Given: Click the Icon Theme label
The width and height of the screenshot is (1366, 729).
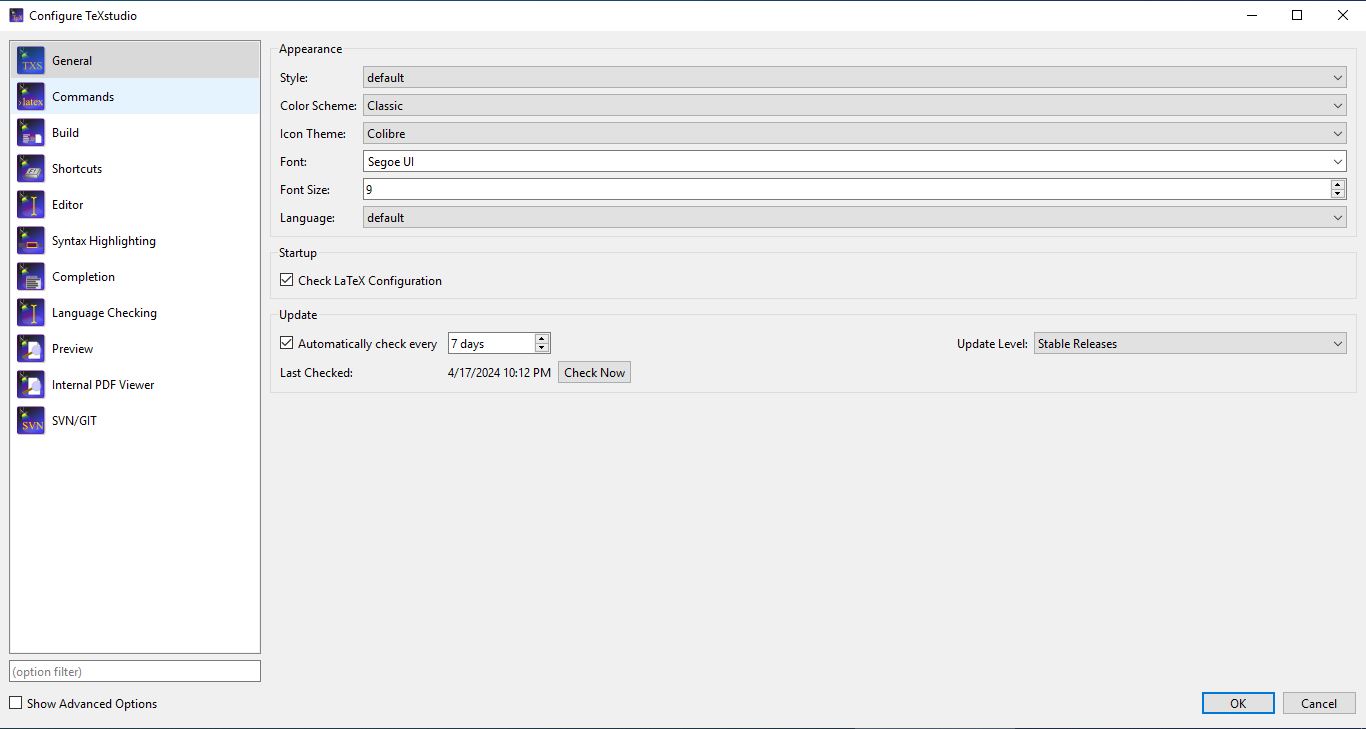Looking at the screenshot, I should point(313,133).
